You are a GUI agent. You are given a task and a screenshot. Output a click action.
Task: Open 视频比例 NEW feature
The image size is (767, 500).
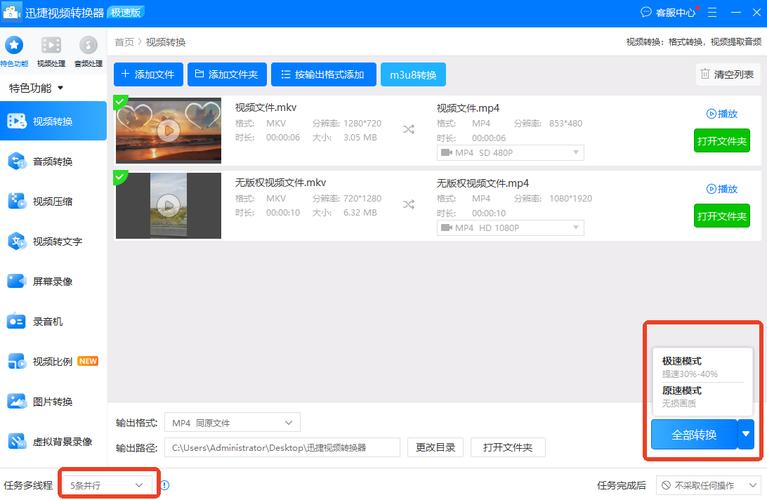[53, 362]
